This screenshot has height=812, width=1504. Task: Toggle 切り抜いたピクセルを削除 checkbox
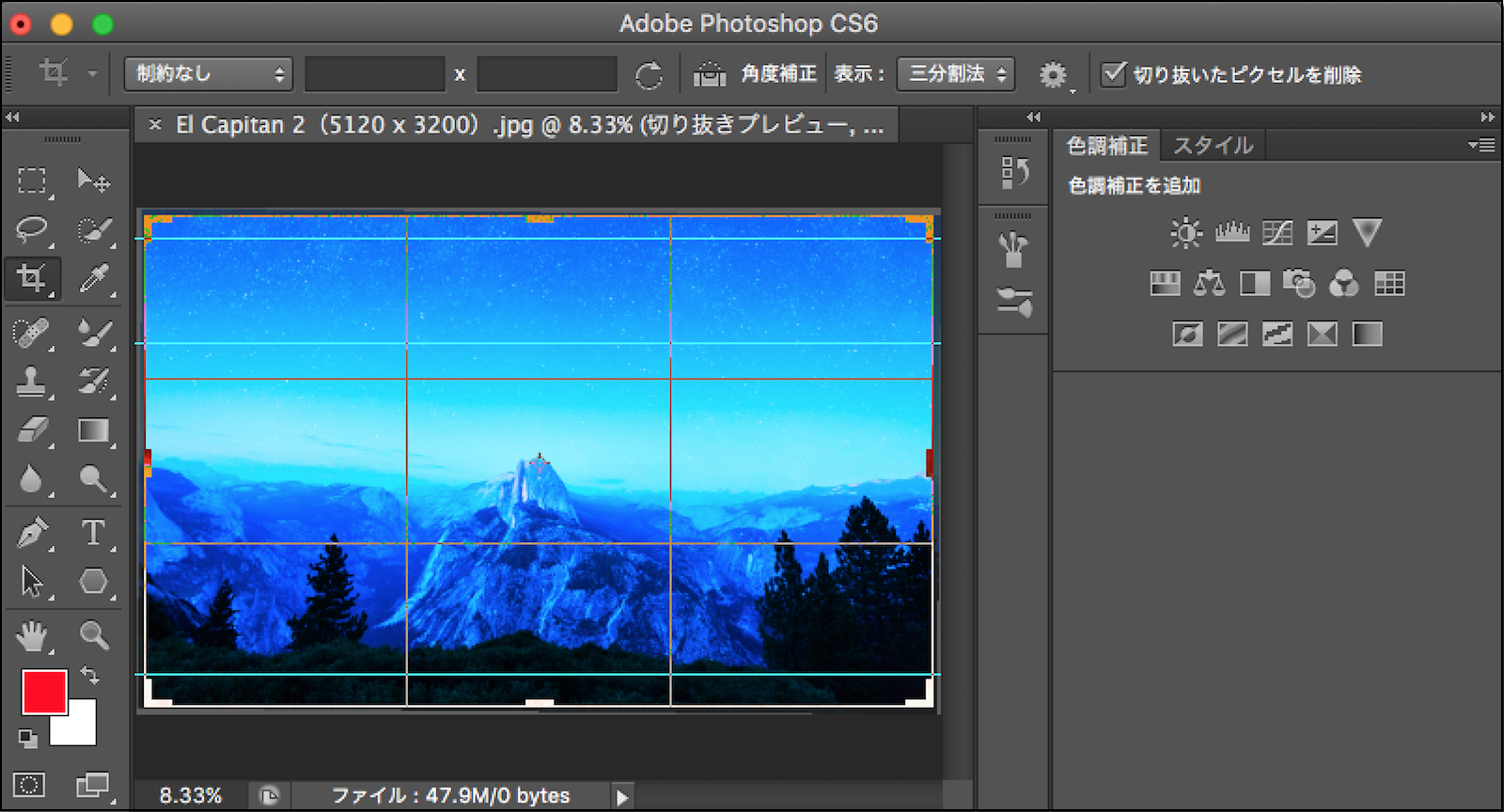[x=1114, y=73]
